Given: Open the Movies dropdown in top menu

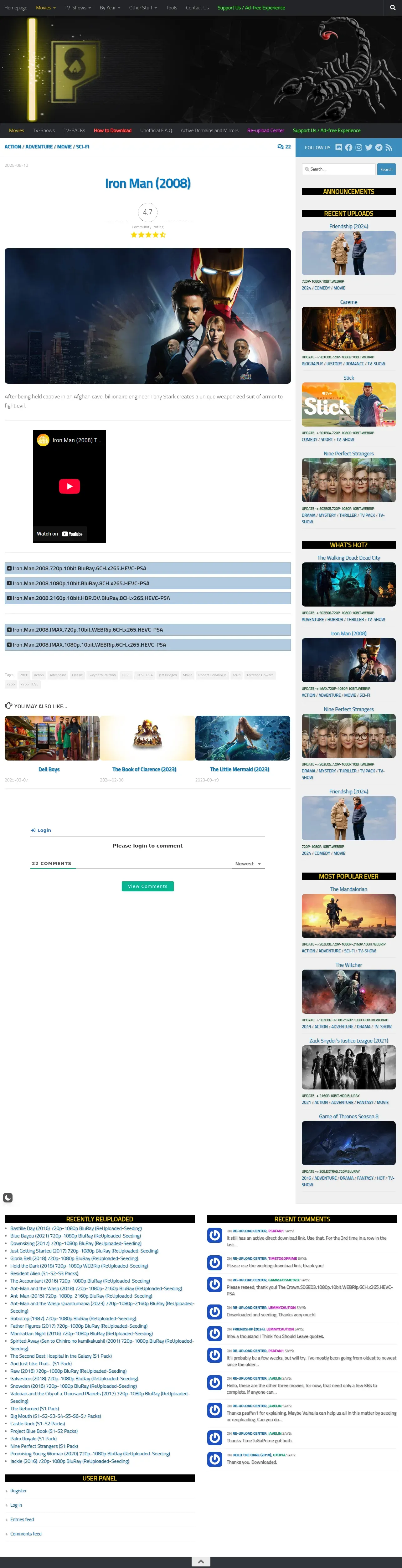Looking at the screenshot, I should pyautogui.click(x=46, y=8).
